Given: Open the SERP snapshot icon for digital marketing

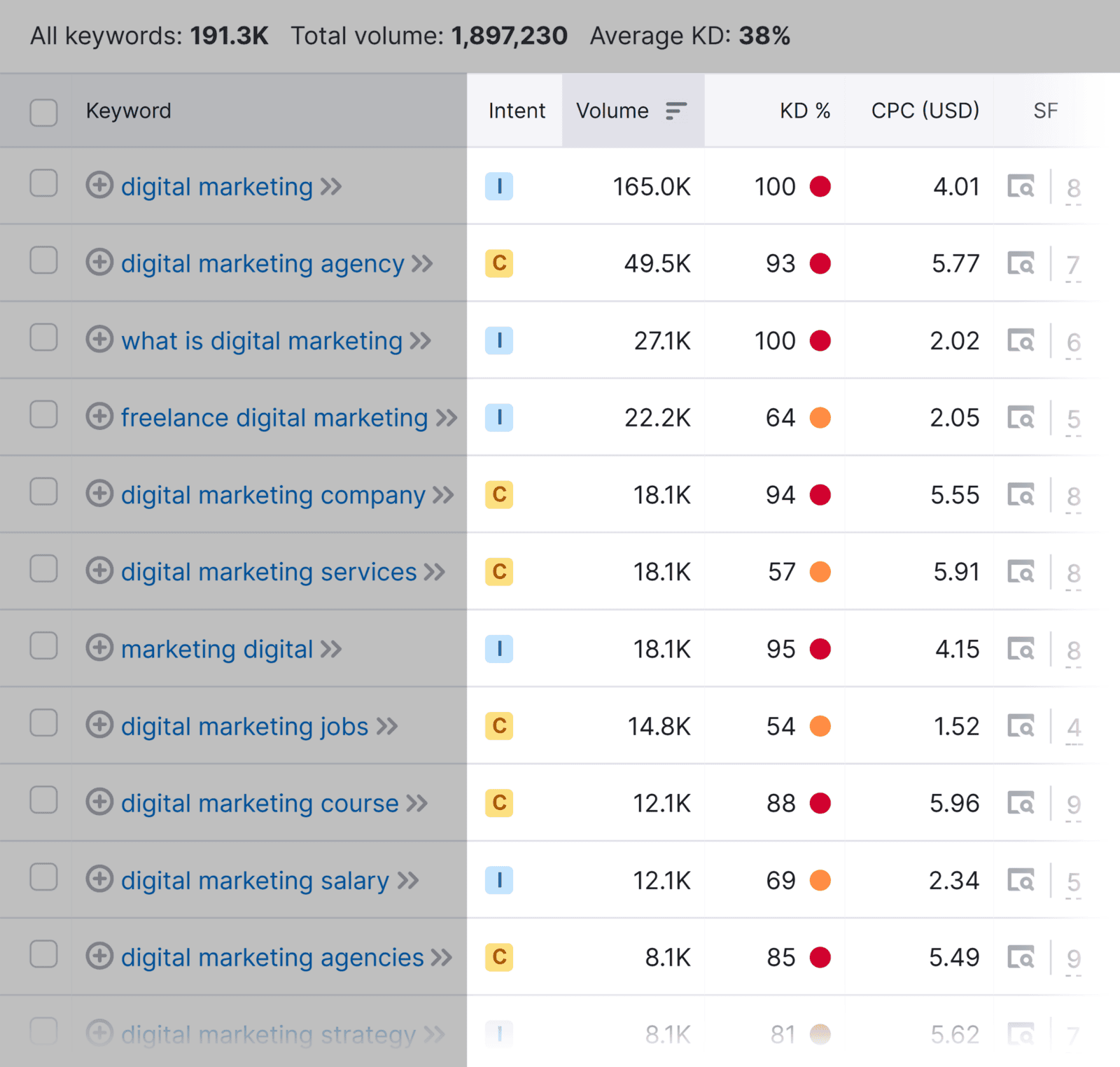Looking at the screenshot, I should coord(1022,186).
